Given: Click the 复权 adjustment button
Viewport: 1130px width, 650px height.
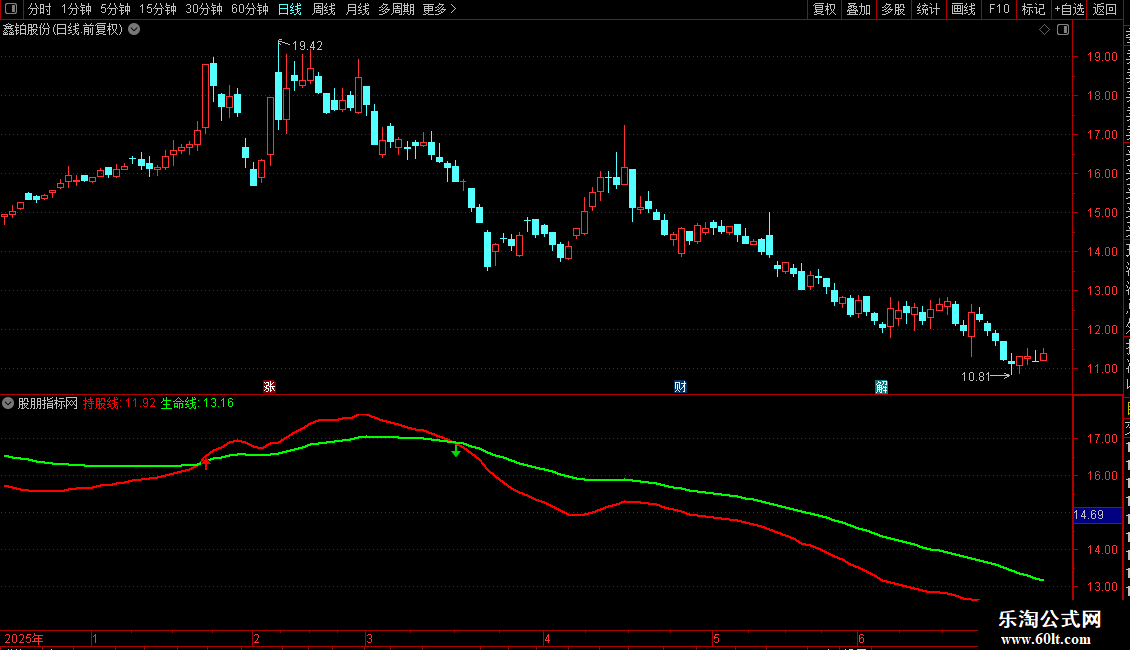Looking at the screenshot, I should (824, 9).
